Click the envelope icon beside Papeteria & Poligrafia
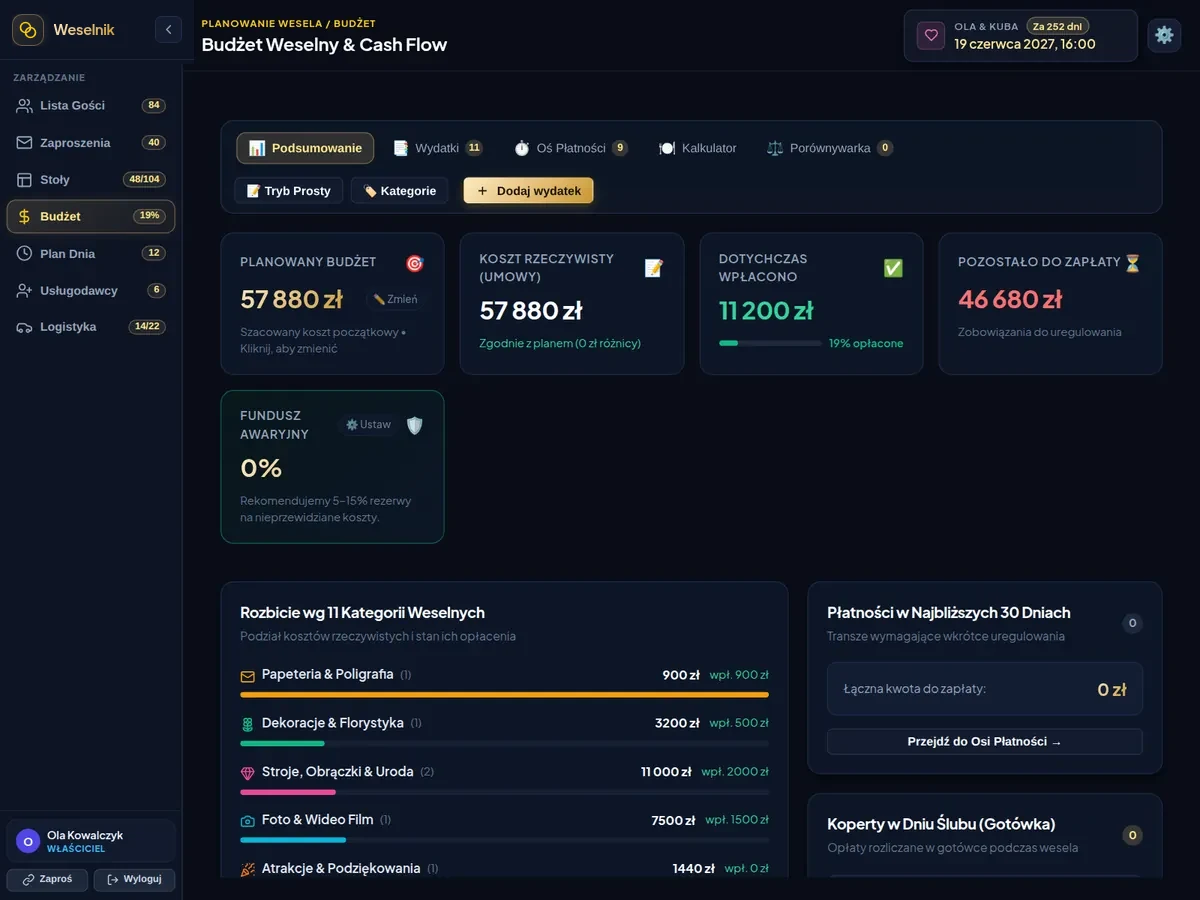Screen dimensions: 1200x900 tap(248, 676)
